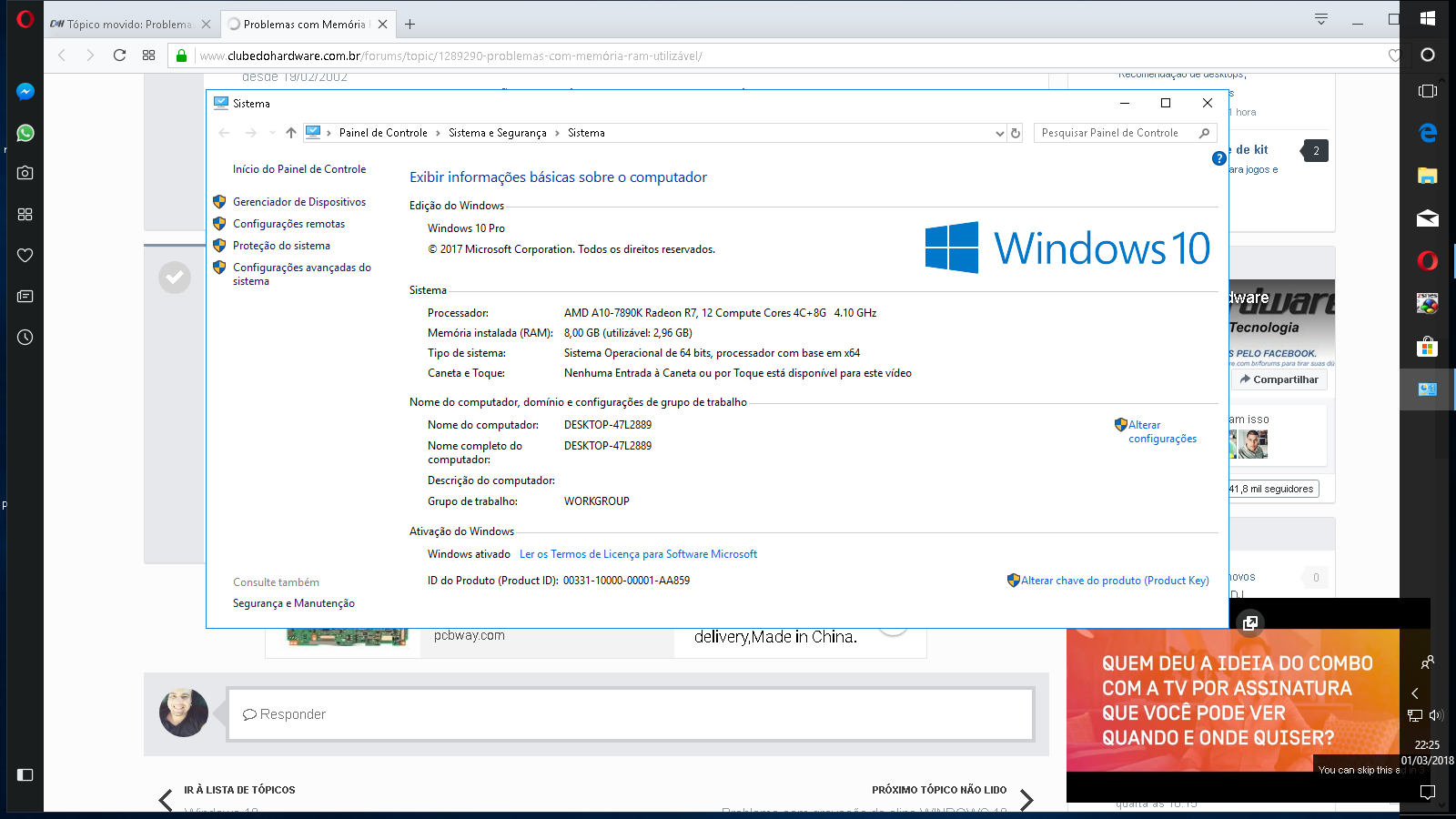The width and height of the screenshot is (1456, 819).
Task: Open the Opera main menu logo
Action: point(25,18)
